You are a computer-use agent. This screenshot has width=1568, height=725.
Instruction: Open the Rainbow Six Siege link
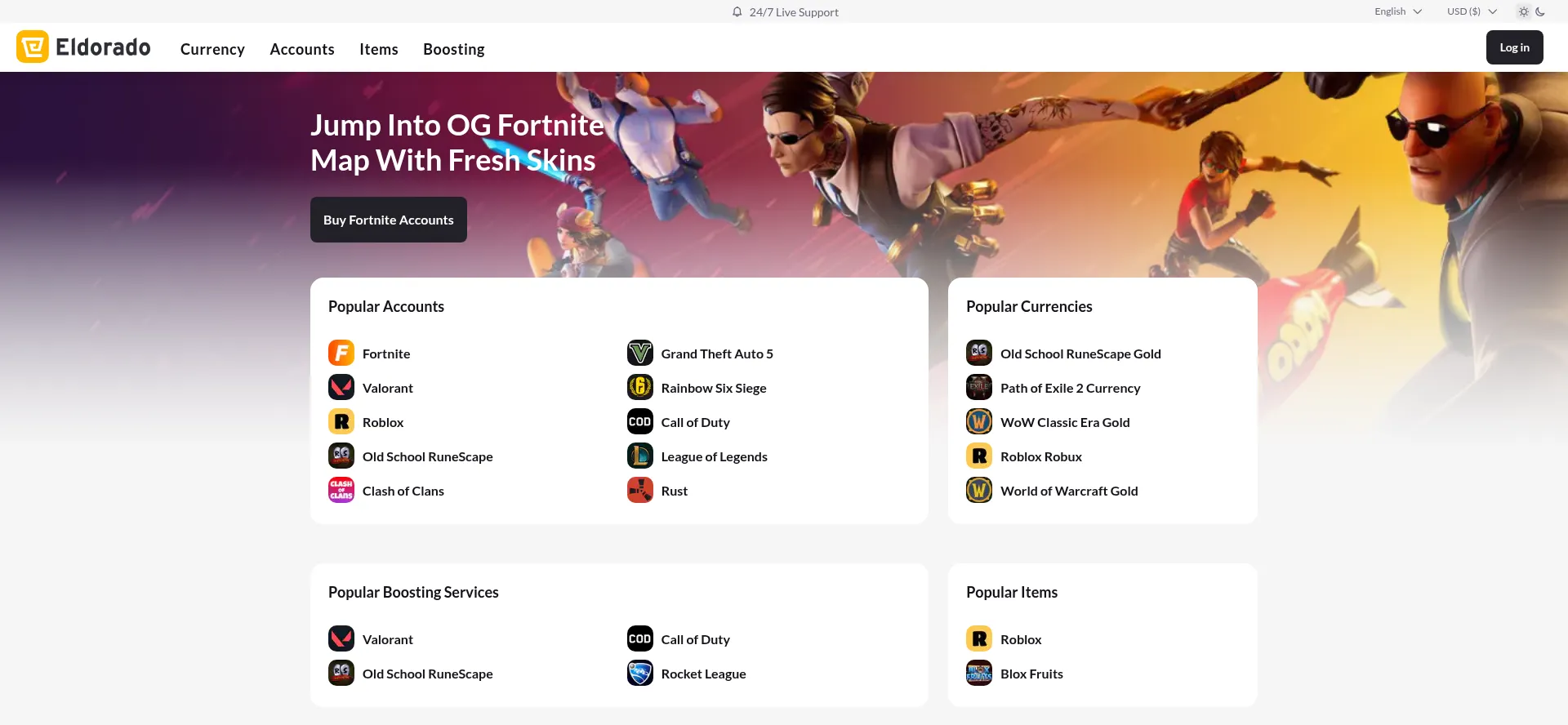click(x=714, y=388)
